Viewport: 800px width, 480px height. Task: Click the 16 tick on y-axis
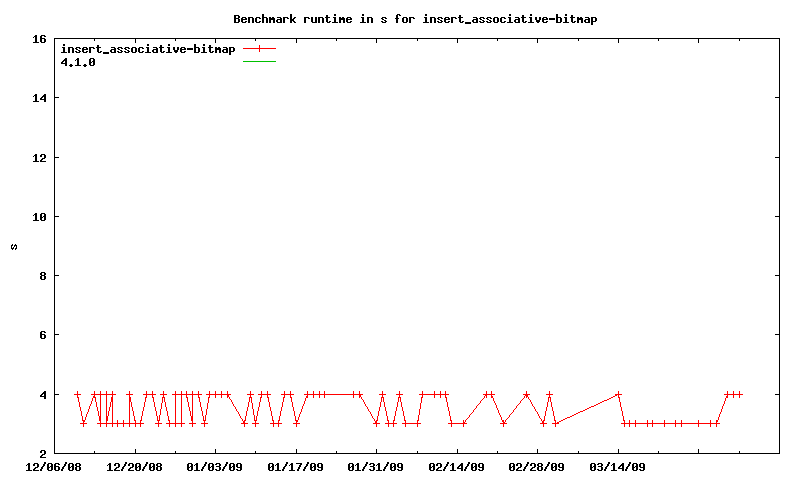[39, 39]
